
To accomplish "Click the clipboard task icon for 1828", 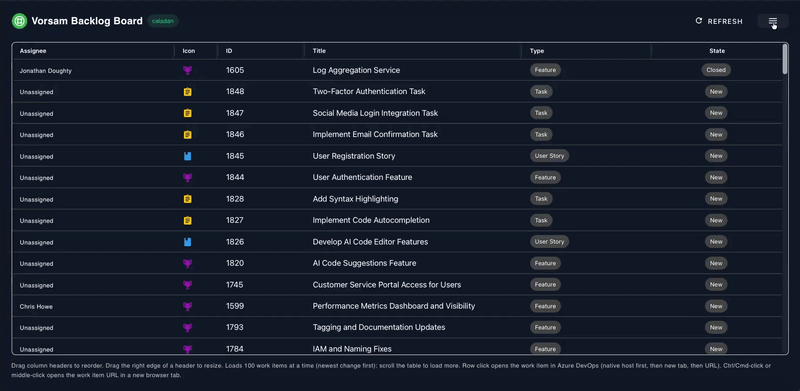I will (x=187, y=199).
